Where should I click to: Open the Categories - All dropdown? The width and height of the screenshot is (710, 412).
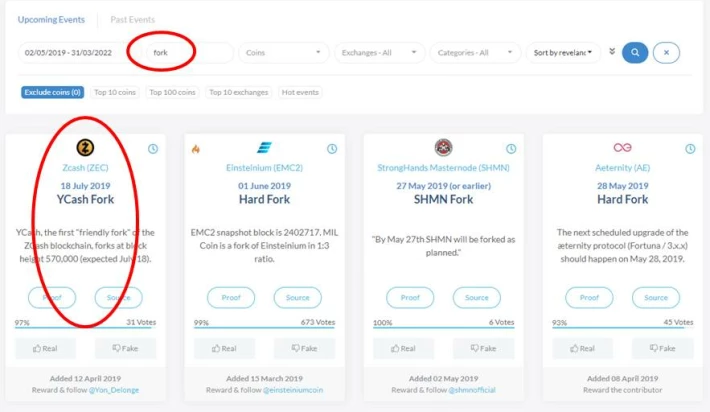(x=475, y=53)
